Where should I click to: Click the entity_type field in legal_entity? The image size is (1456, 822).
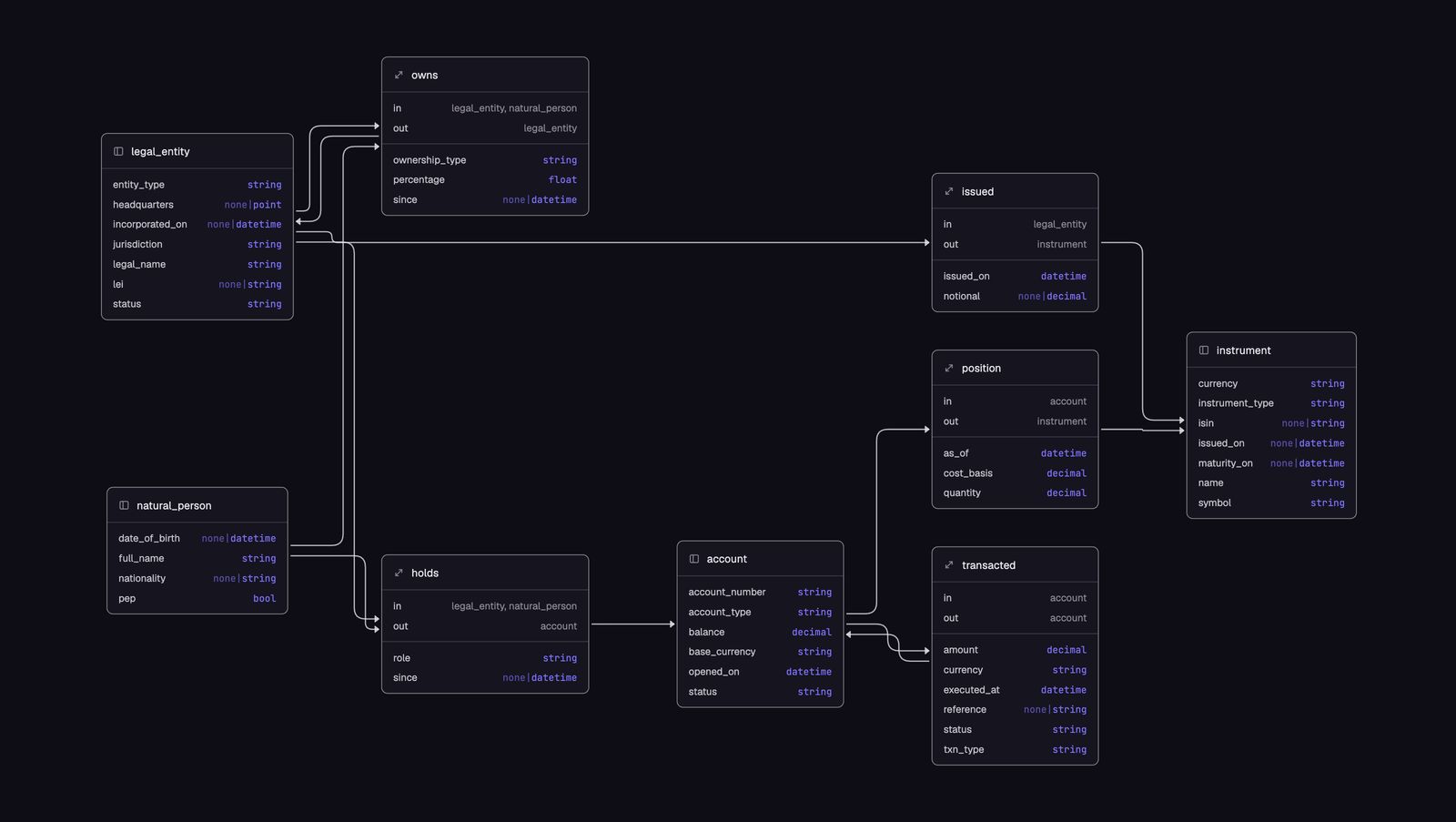click(x=197, y=185)
